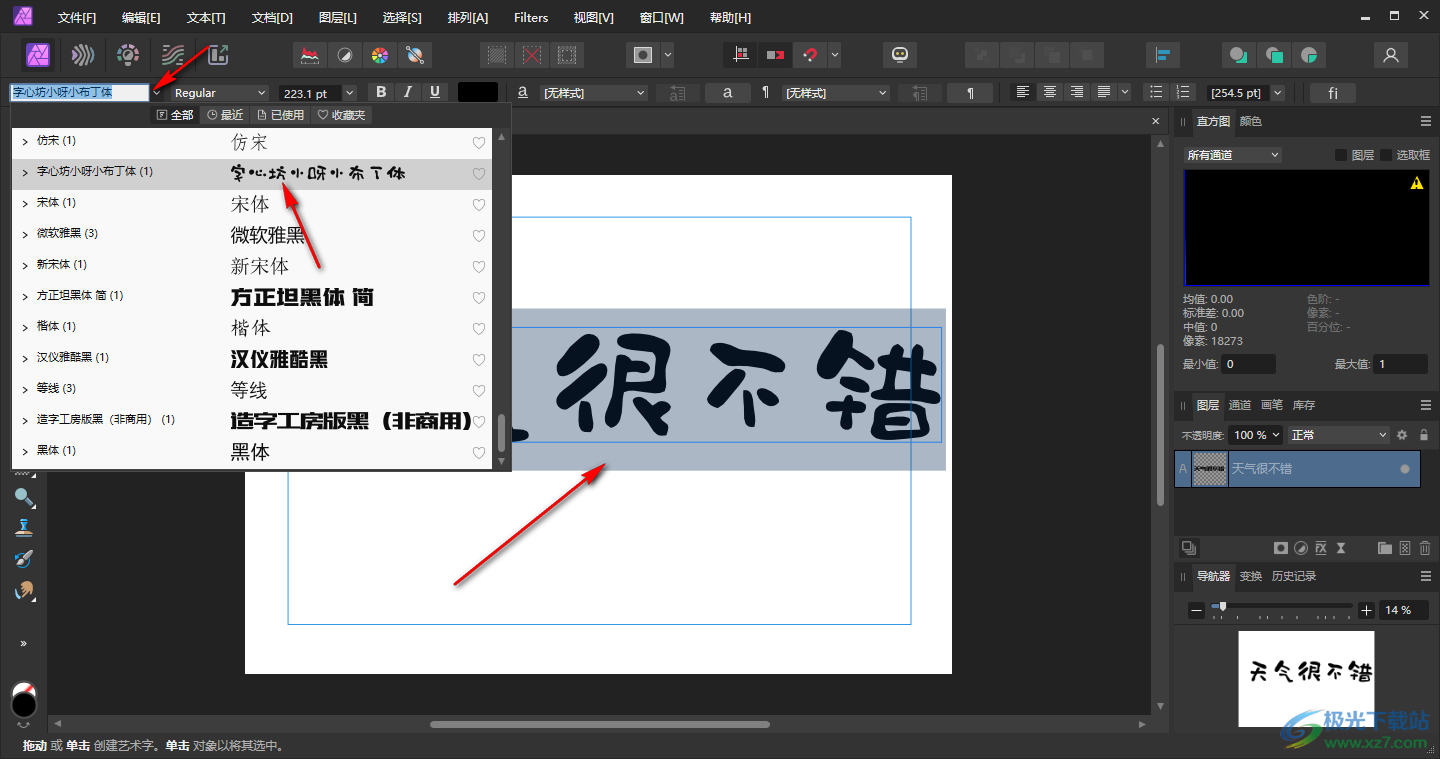Image resolution: width=1440 pixels, height=759 pixels.
Task: Open the Regular font style dropdown
Action: (x=219, y=93)
